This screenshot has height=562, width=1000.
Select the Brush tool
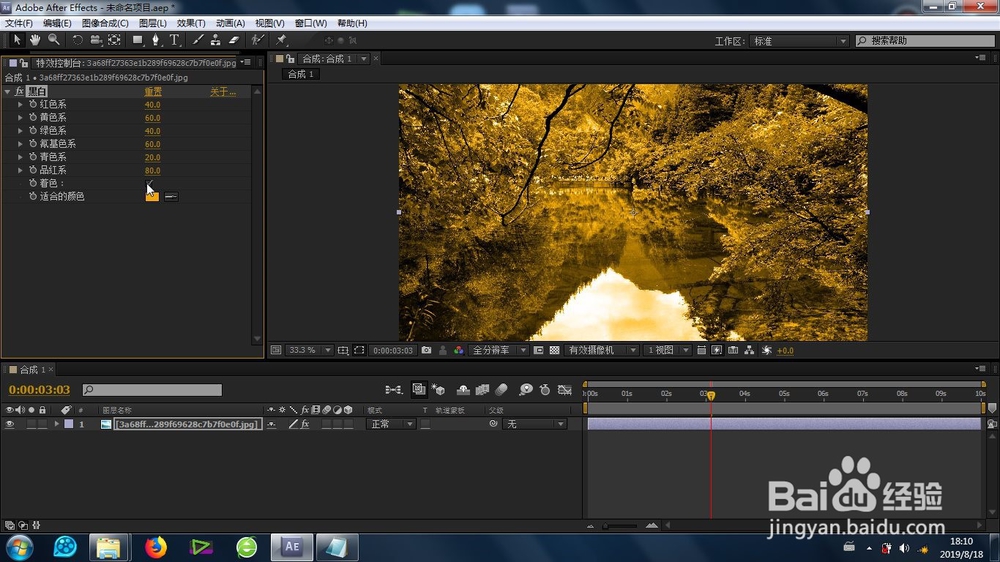coord(198,40)
